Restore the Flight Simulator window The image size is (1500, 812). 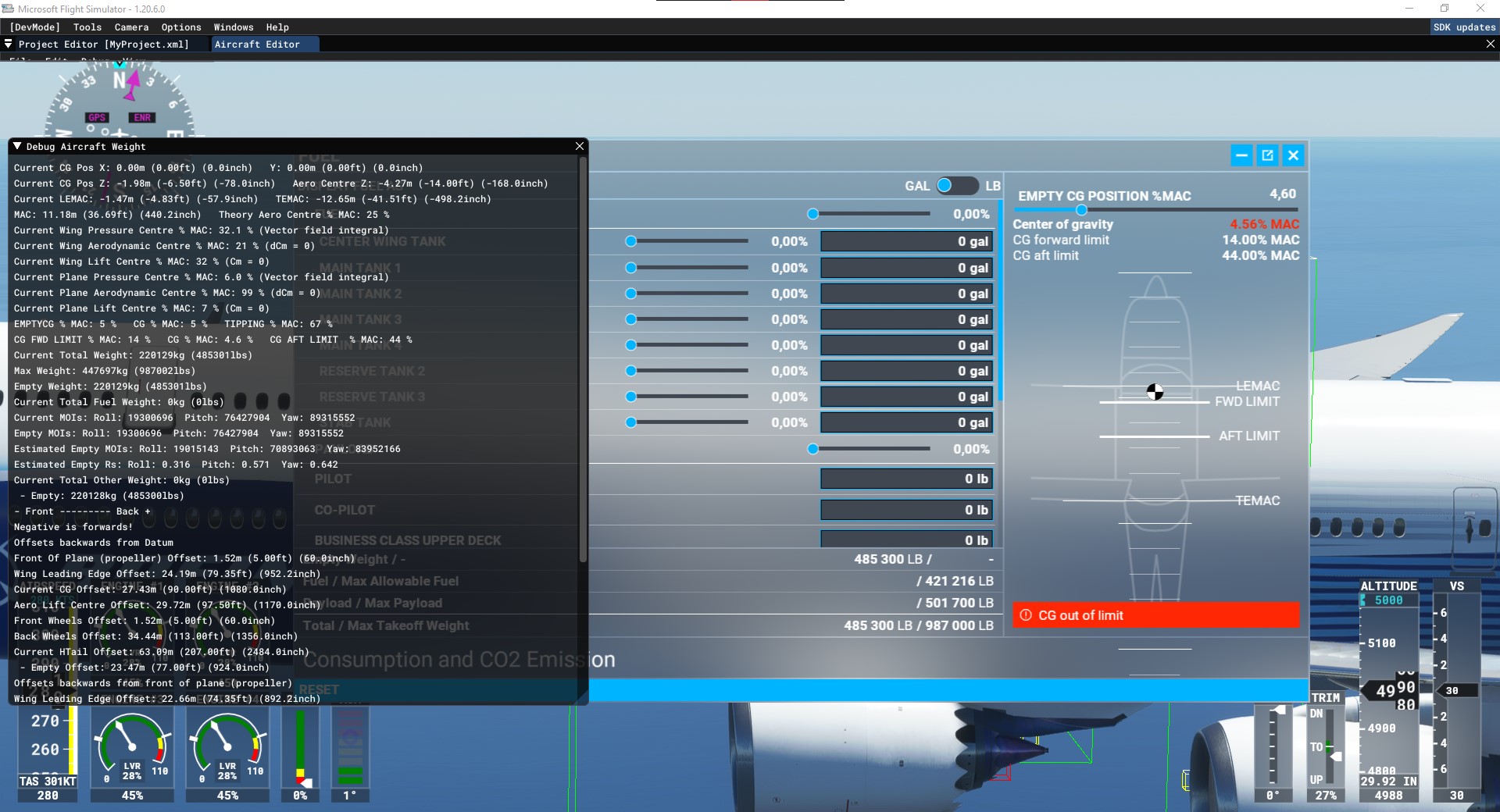tap(1445, 9)
